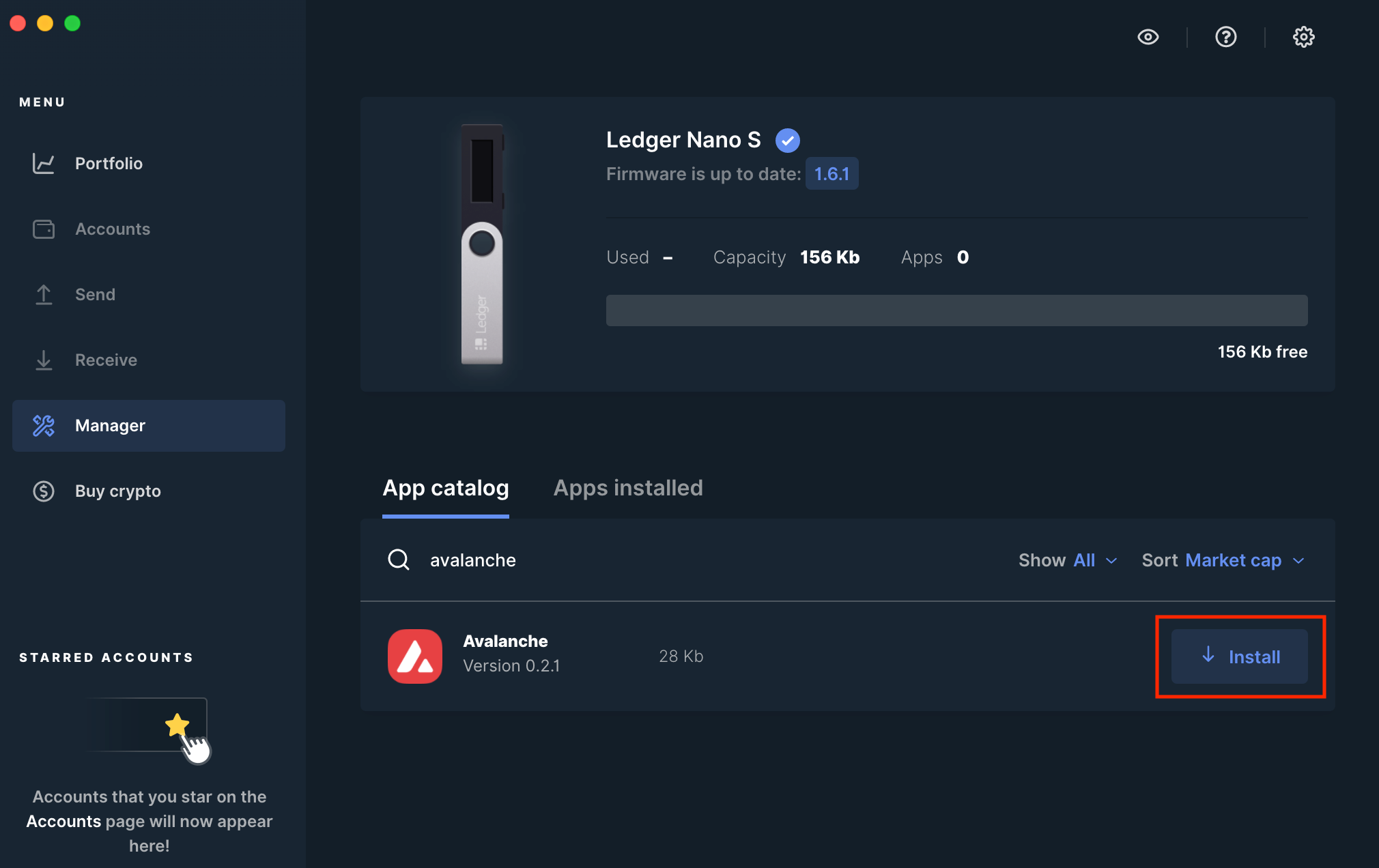Click the device storage usage bar
This screenshot has height=868, width=1379.
coord(956,310)
